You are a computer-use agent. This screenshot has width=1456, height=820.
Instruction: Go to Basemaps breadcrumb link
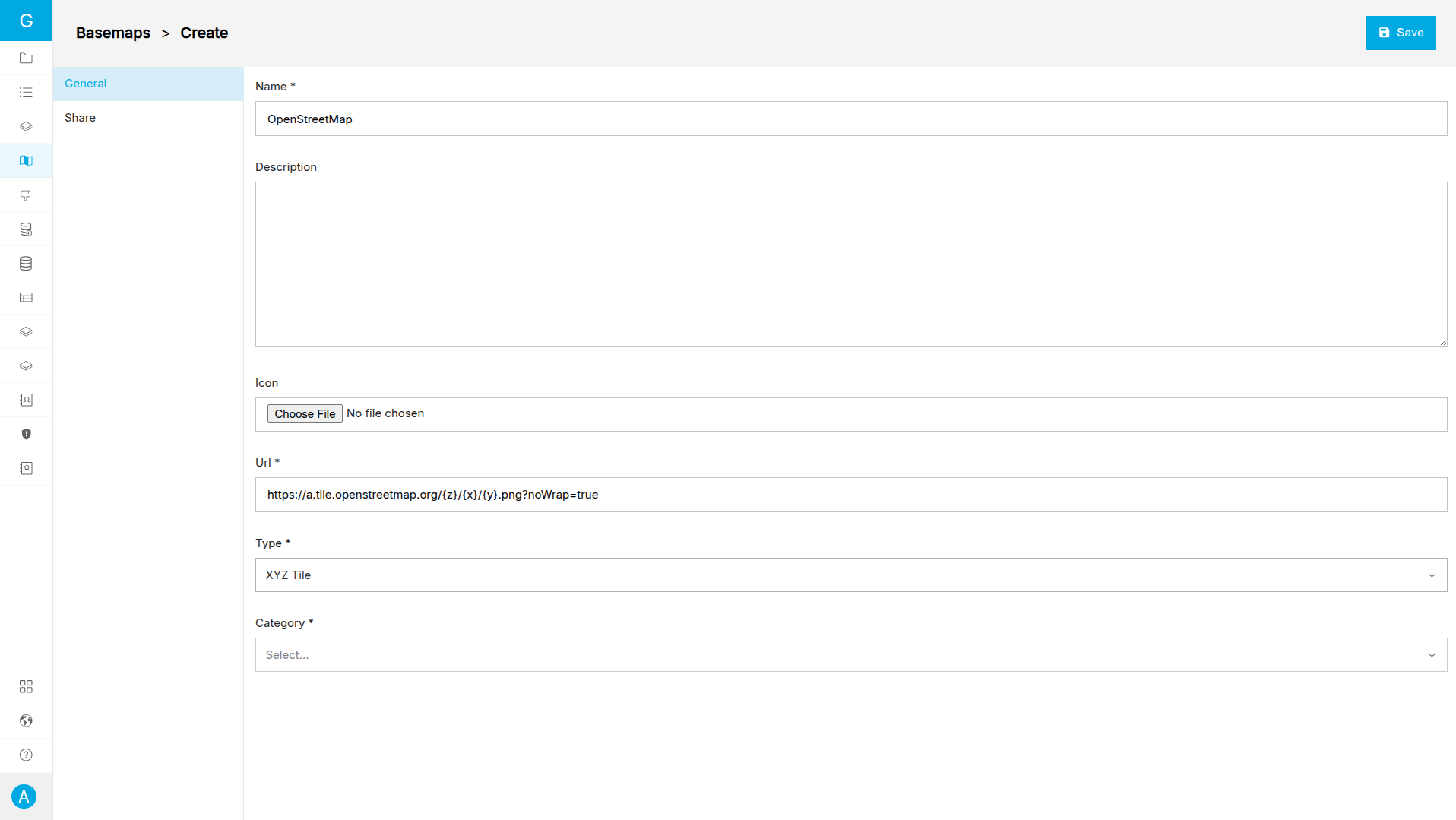point(113,33)
